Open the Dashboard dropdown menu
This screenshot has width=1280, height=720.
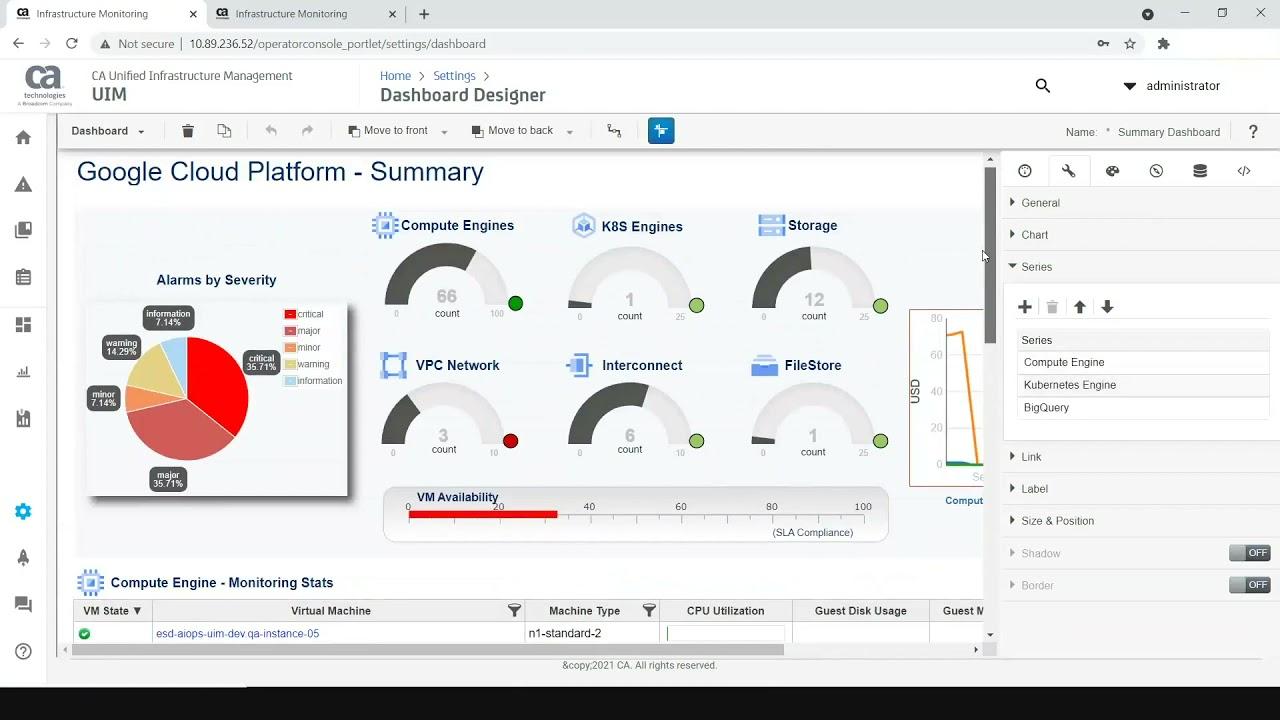click(108, 131)
